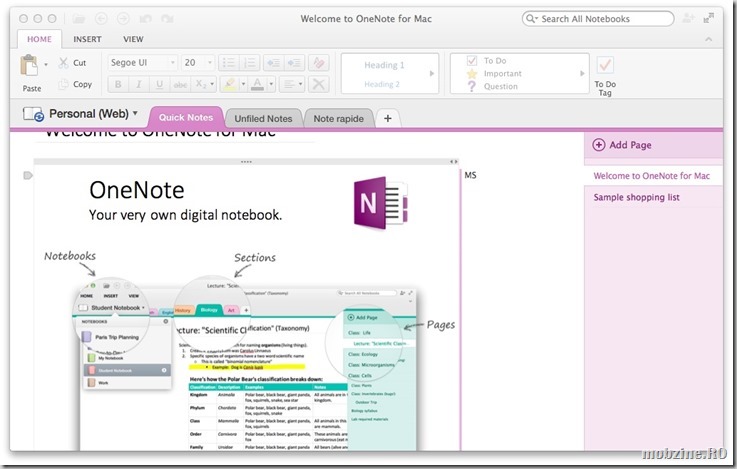Click the yellow text highlight color button
The height and width of the screenshot is (469, 737).
[x=229, y=85]
